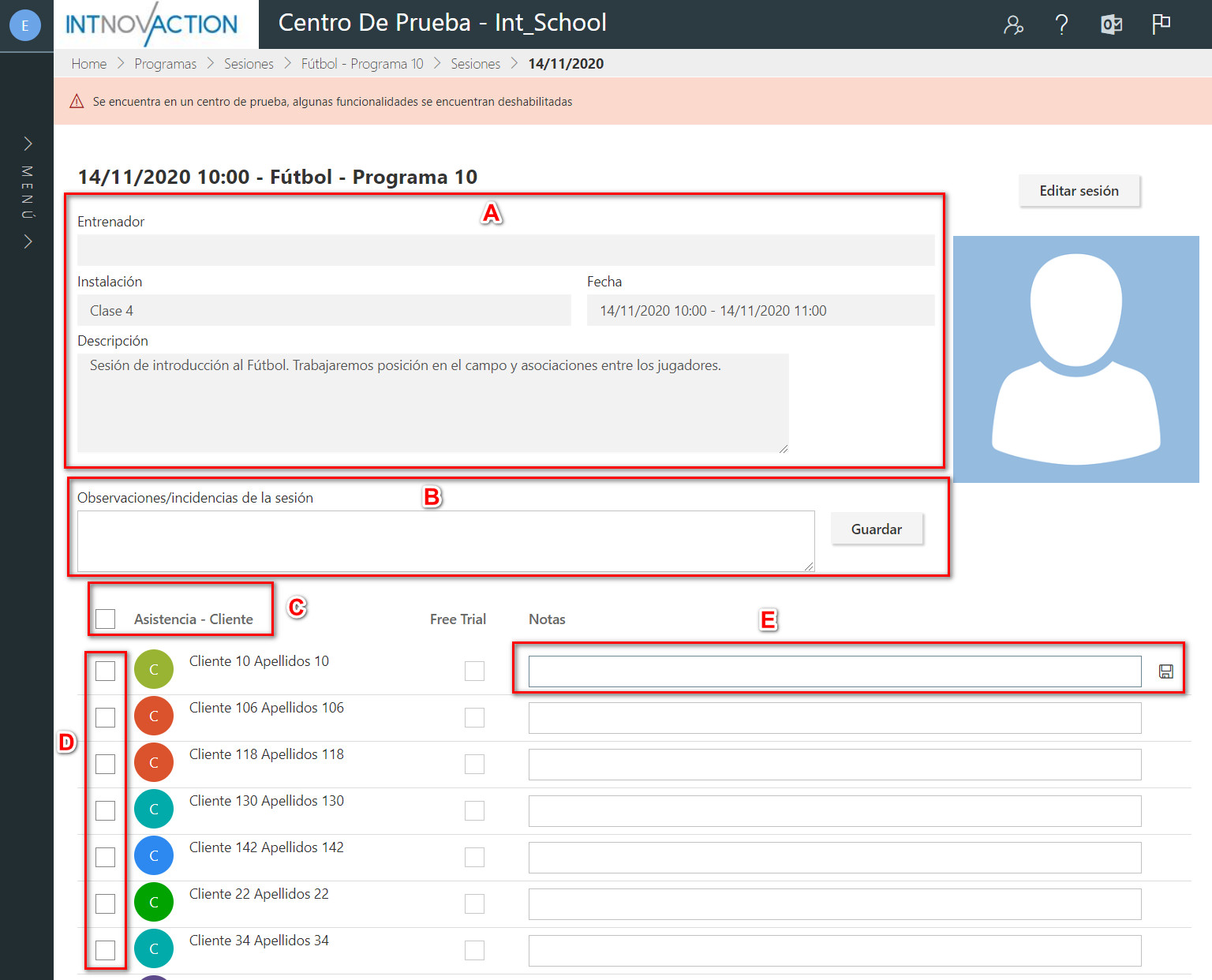
Task: Click Notas field for Cliente 34
Action: point(835,951)
